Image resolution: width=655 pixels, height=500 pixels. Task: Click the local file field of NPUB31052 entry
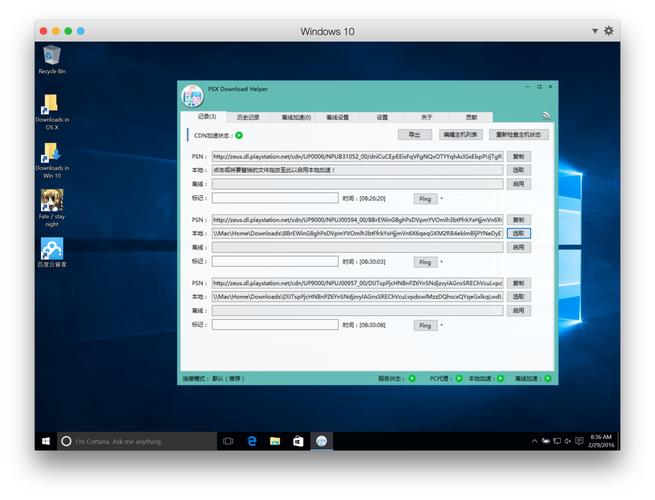(358, 170)
